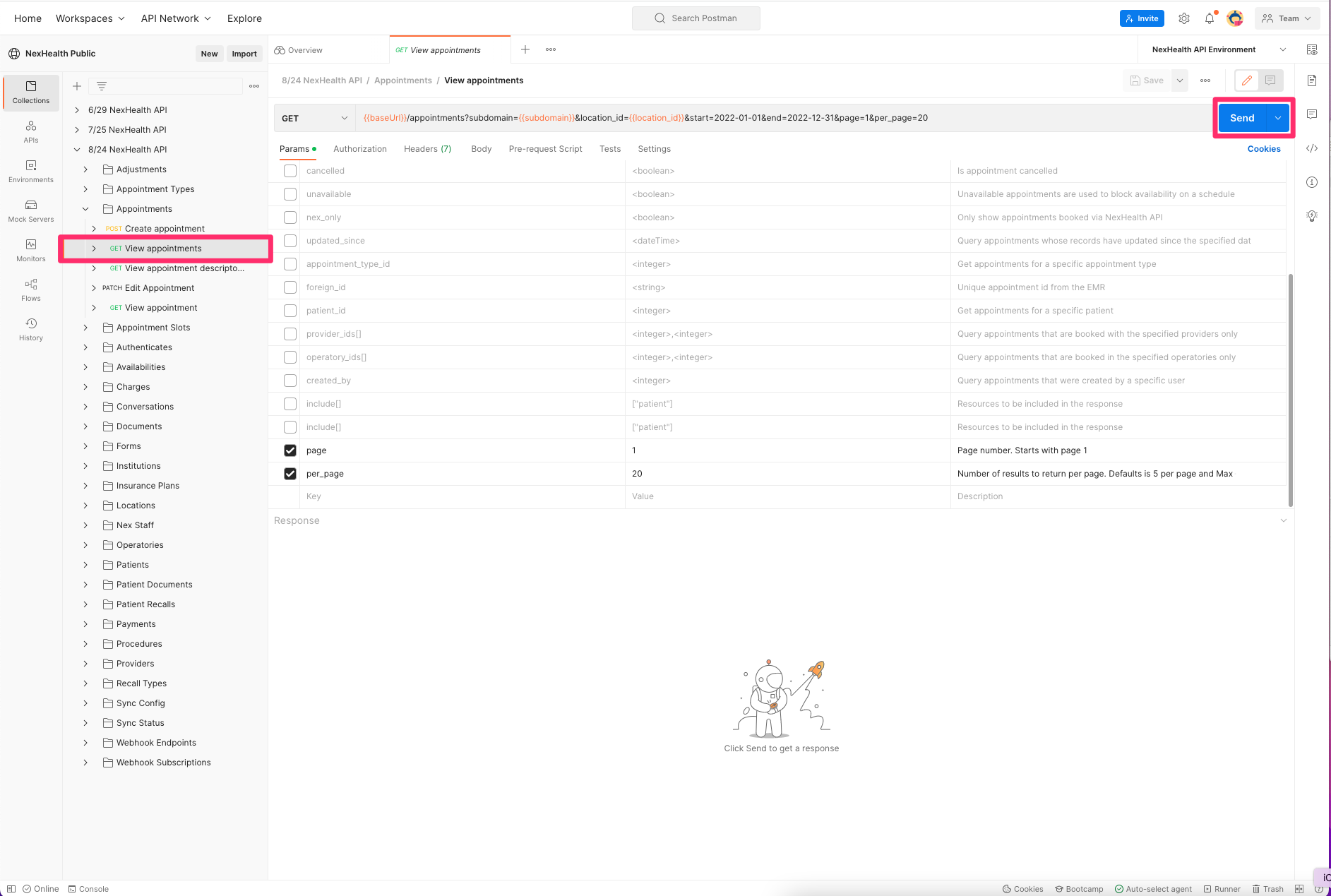Image resolution: width=1331 pixels, height=896 pixels.
Task: Switch to the Authorization tab
Action: (360, 149)
